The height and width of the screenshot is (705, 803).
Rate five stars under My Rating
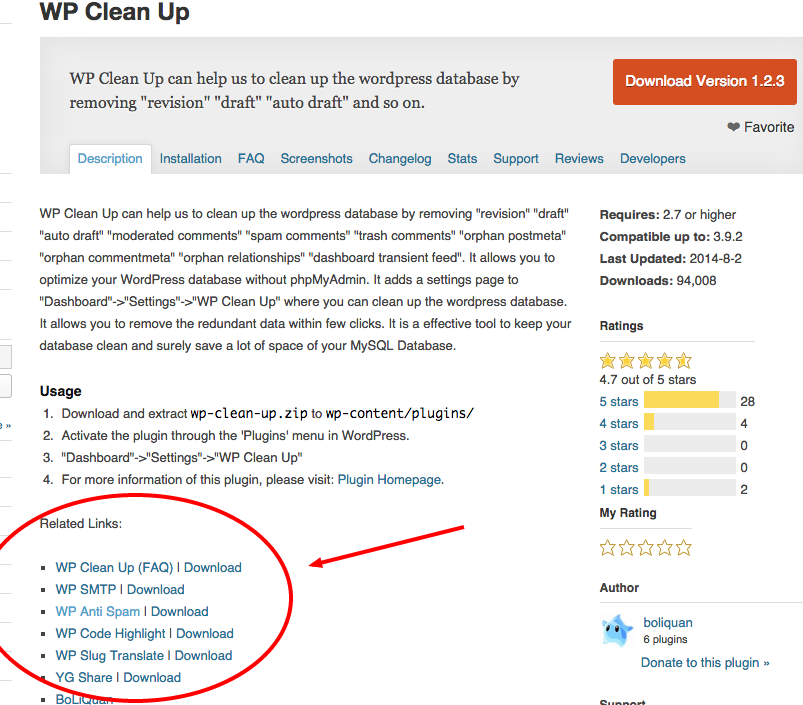pyautogui.click(x=684, y=547)
